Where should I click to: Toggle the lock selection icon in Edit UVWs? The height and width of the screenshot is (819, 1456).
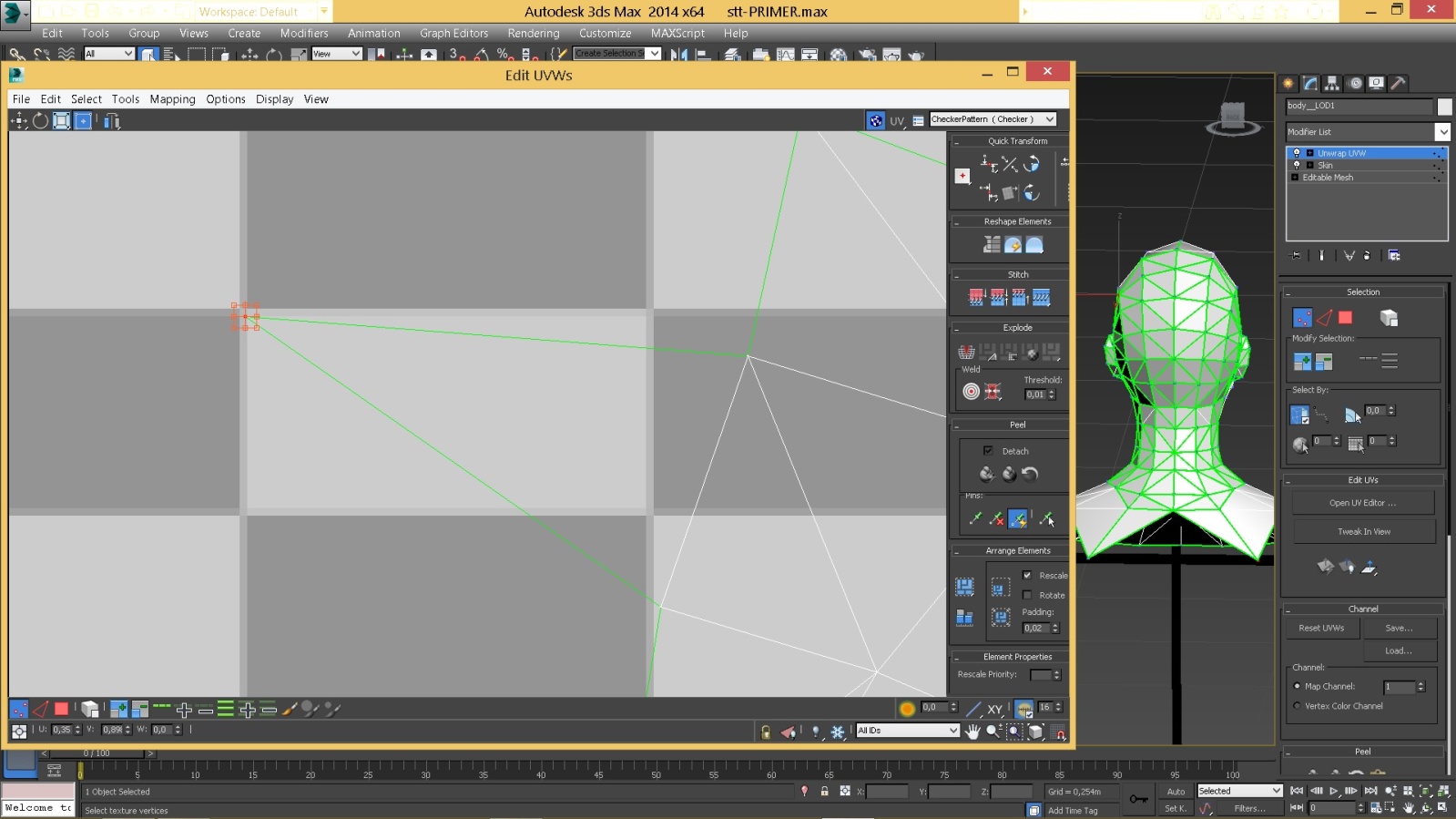[x=766, y=732]
